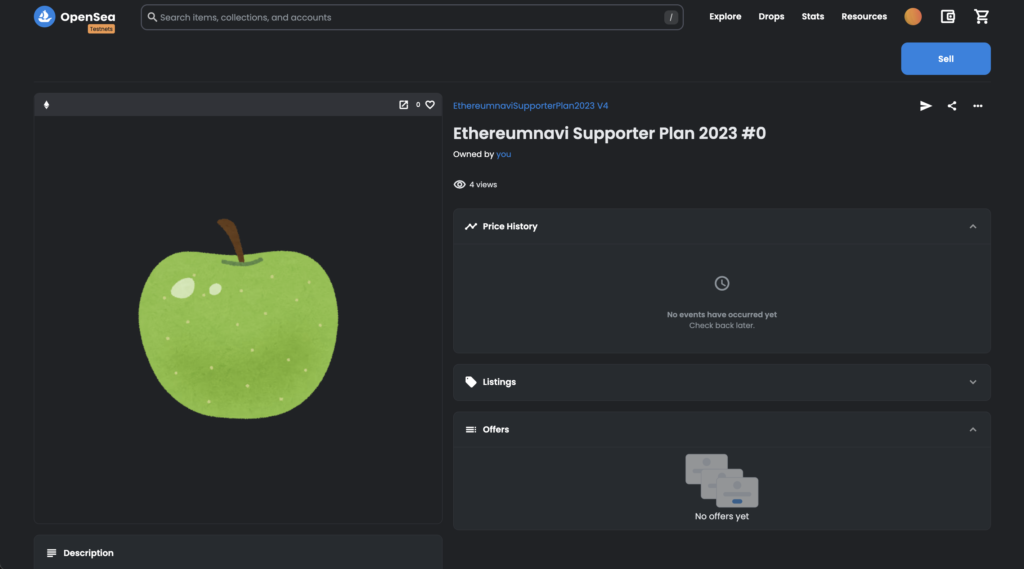Image resolution: width=1024 pixels, height=569 pixels.
Task: Open the more options ellipsis menu
Action: click(x=978, y=106)
